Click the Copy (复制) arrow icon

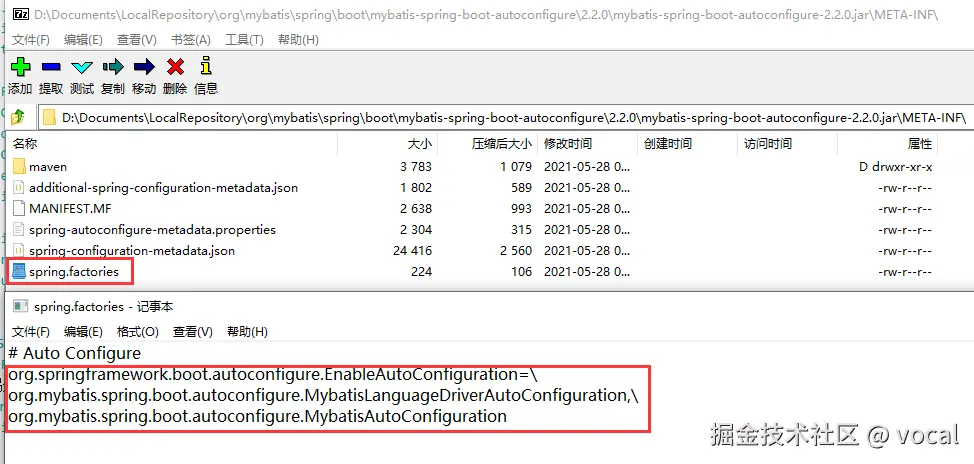pos(113,66)
